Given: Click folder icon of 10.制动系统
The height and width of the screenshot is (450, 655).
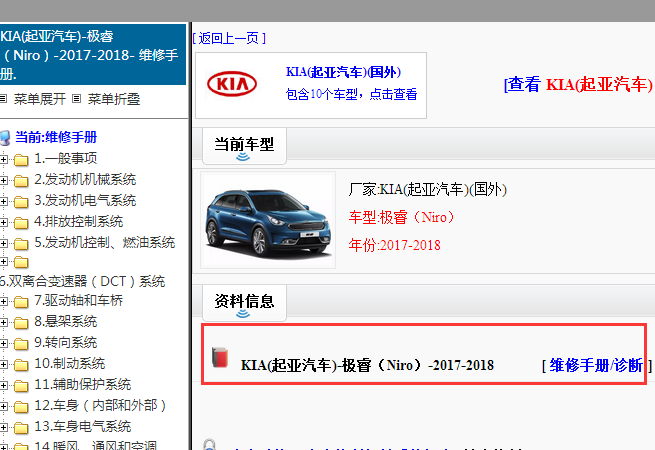Looking at the screenshot, I should (x=21, y=365).
